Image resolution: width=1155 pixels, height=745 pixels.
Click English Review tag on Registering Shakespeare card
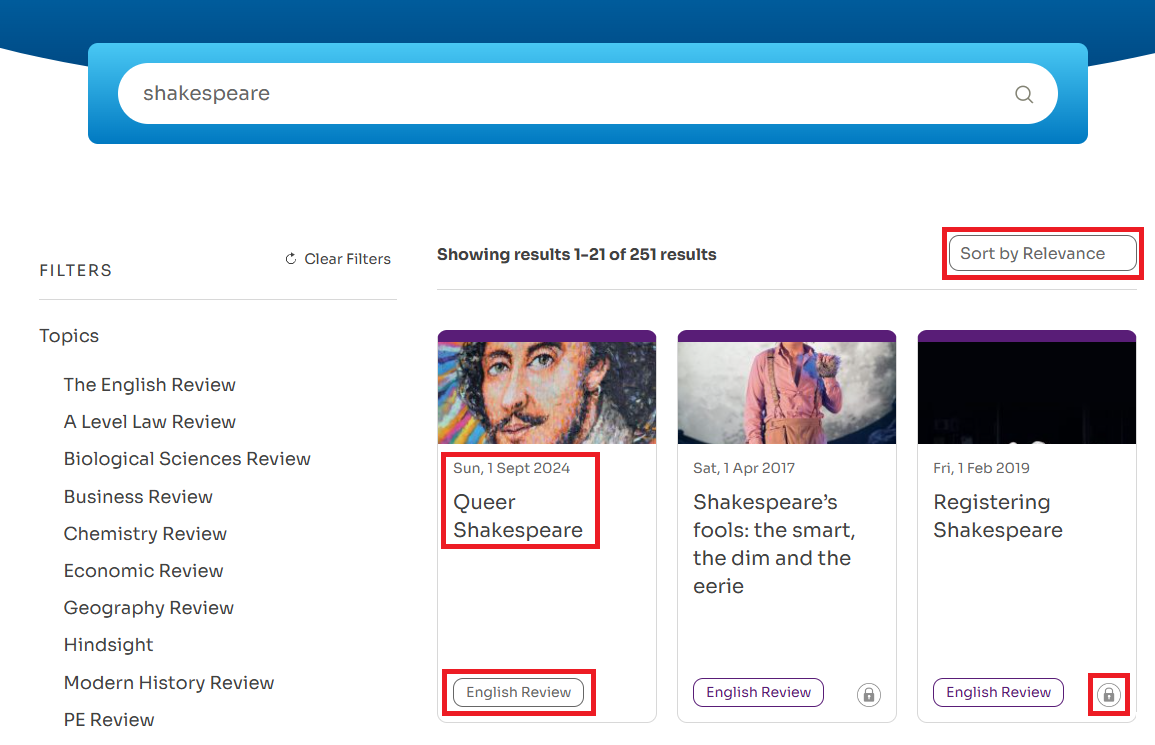click(998, 692)
